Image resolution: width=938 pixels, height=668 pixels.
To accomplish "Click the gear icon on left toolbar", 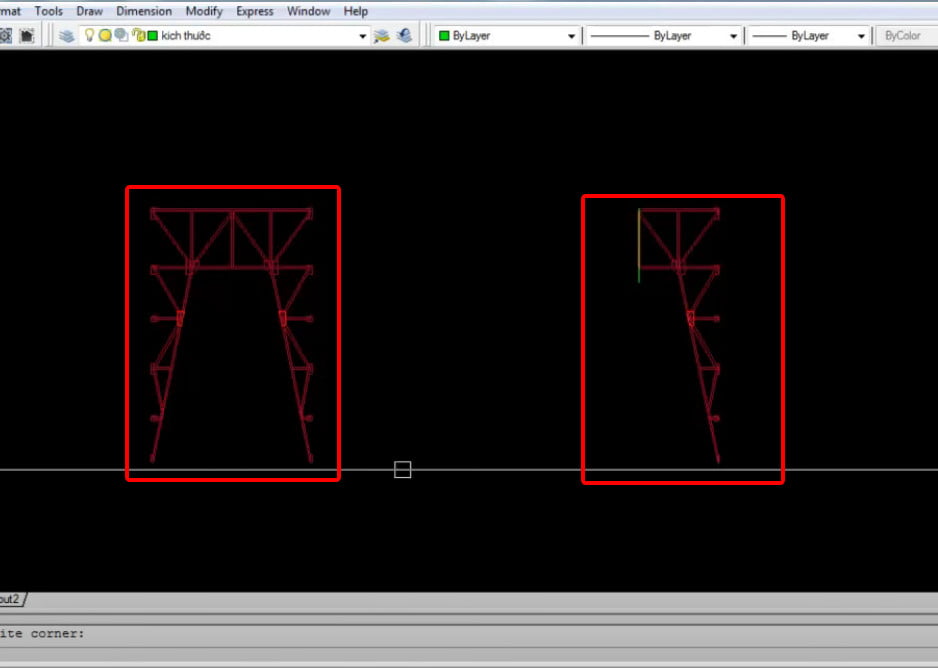I will [6, 36].
